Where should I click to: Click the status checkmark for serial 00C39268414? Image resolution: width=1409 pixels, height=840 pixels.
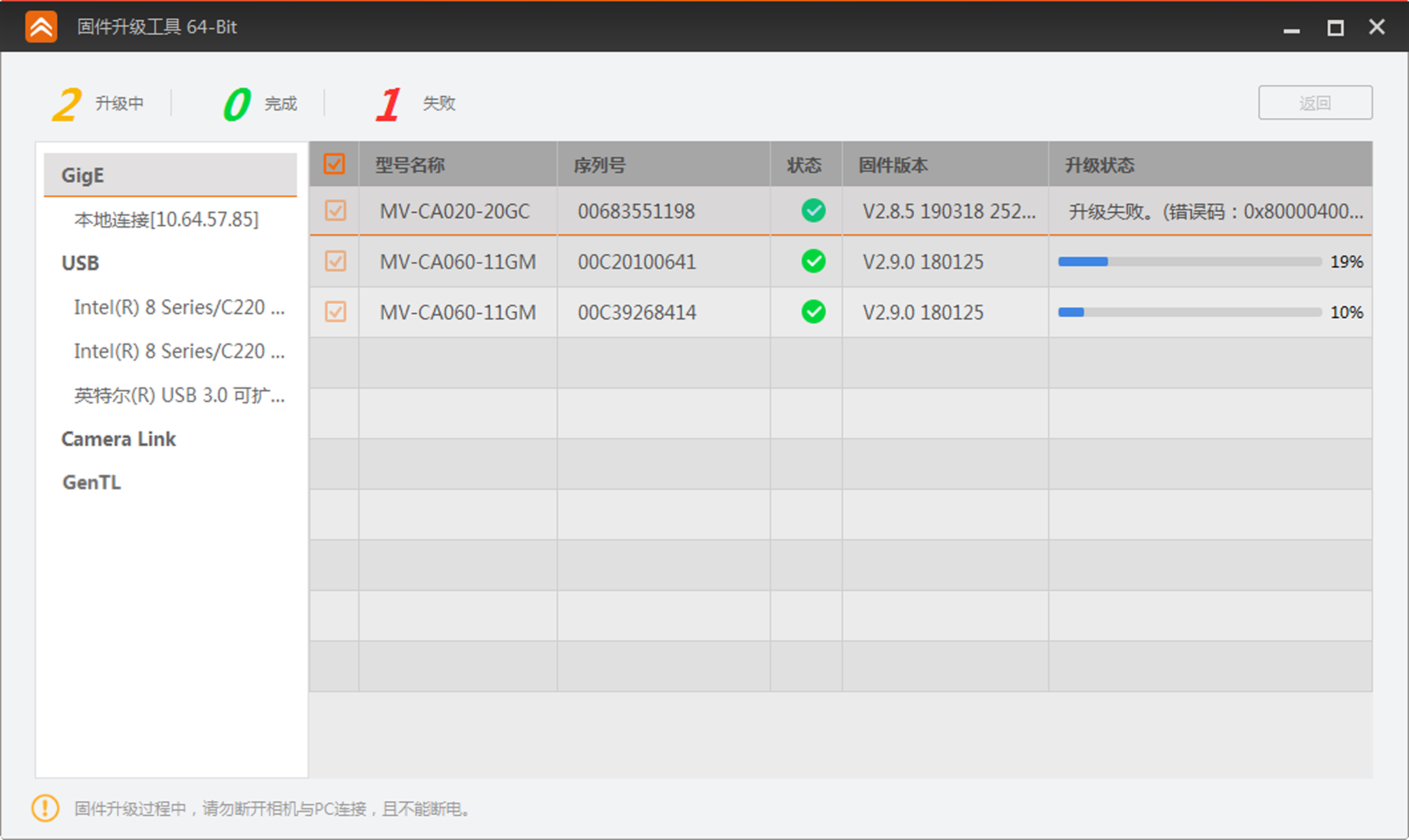[813, 312]
